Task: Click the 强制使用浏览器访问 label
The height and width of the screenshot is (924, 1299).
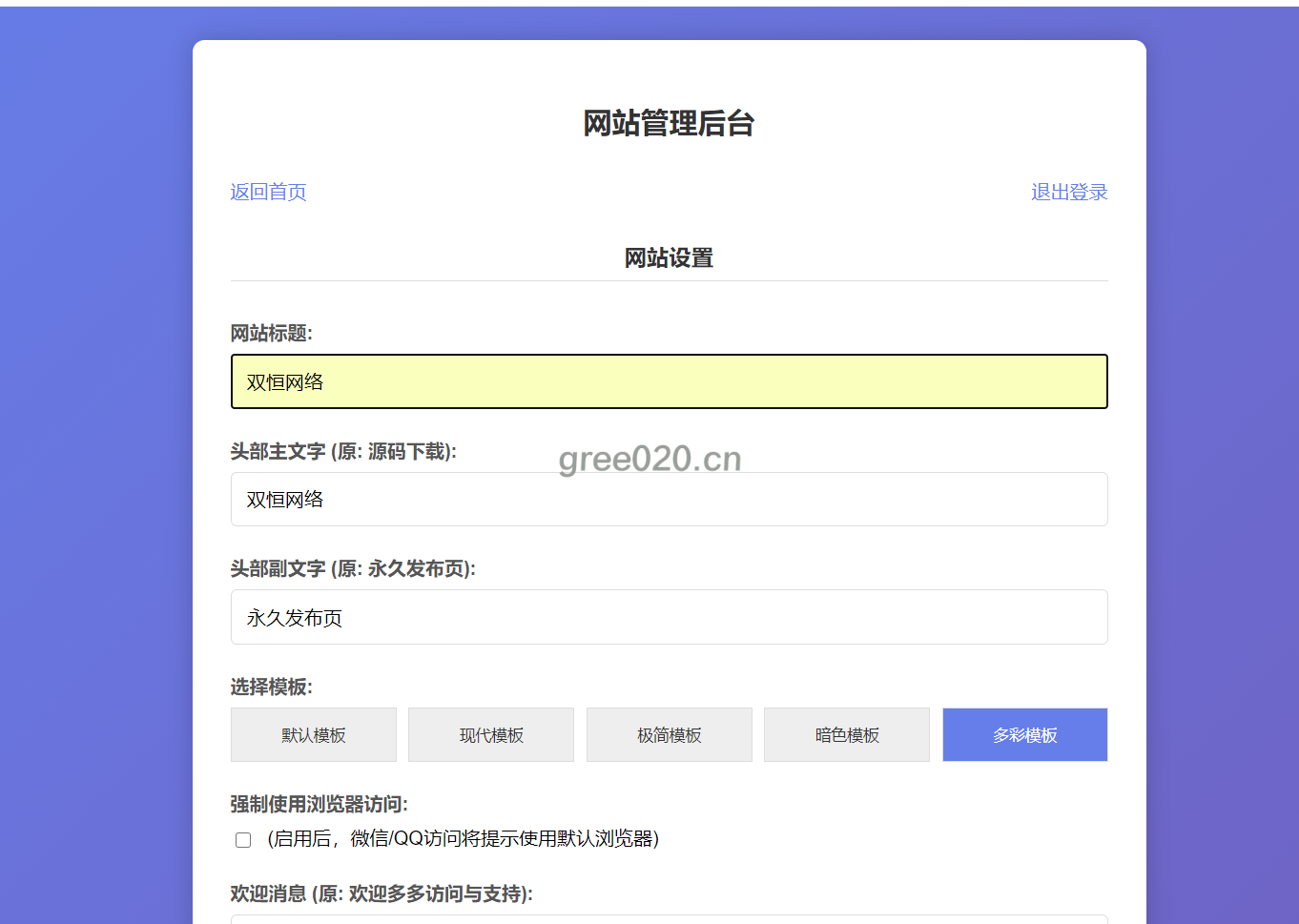Action: pos(319,804)
